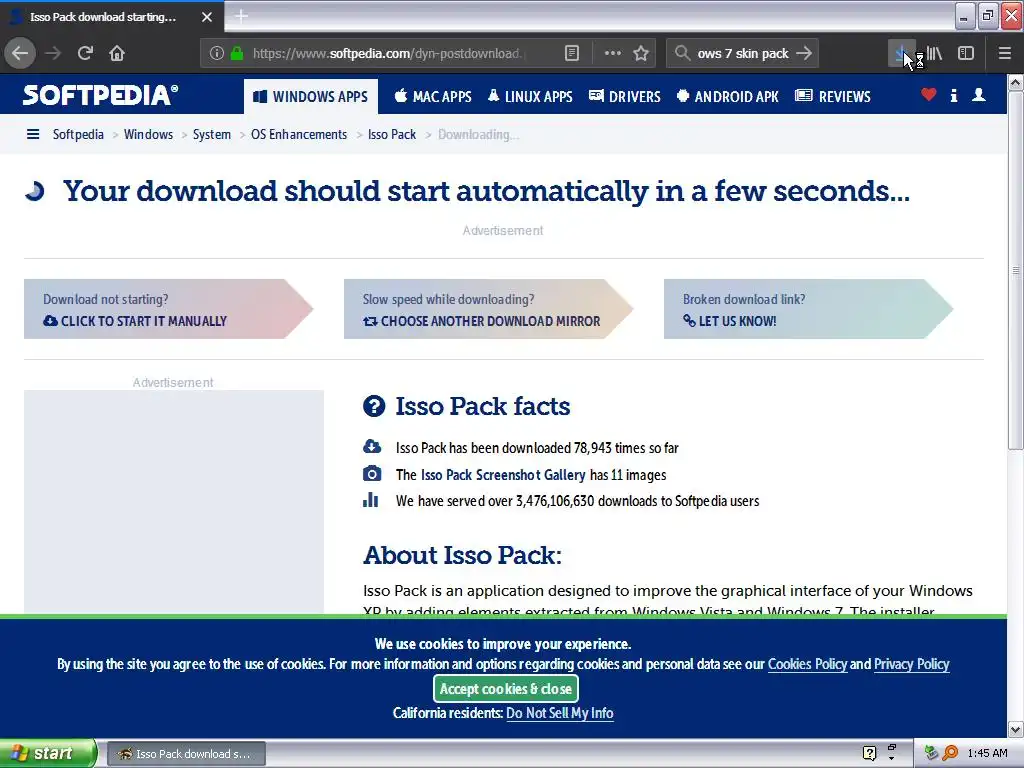Bookmark this page with star icon
Image resolution: width=1024 pixels, height=768 pixels.
tap(641, 53)
